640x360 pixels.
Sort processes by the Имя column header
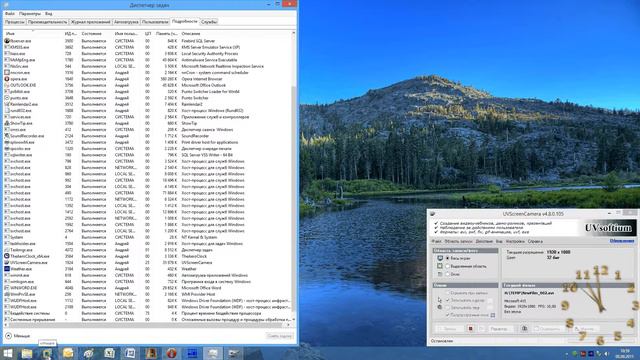coord(33,33)
